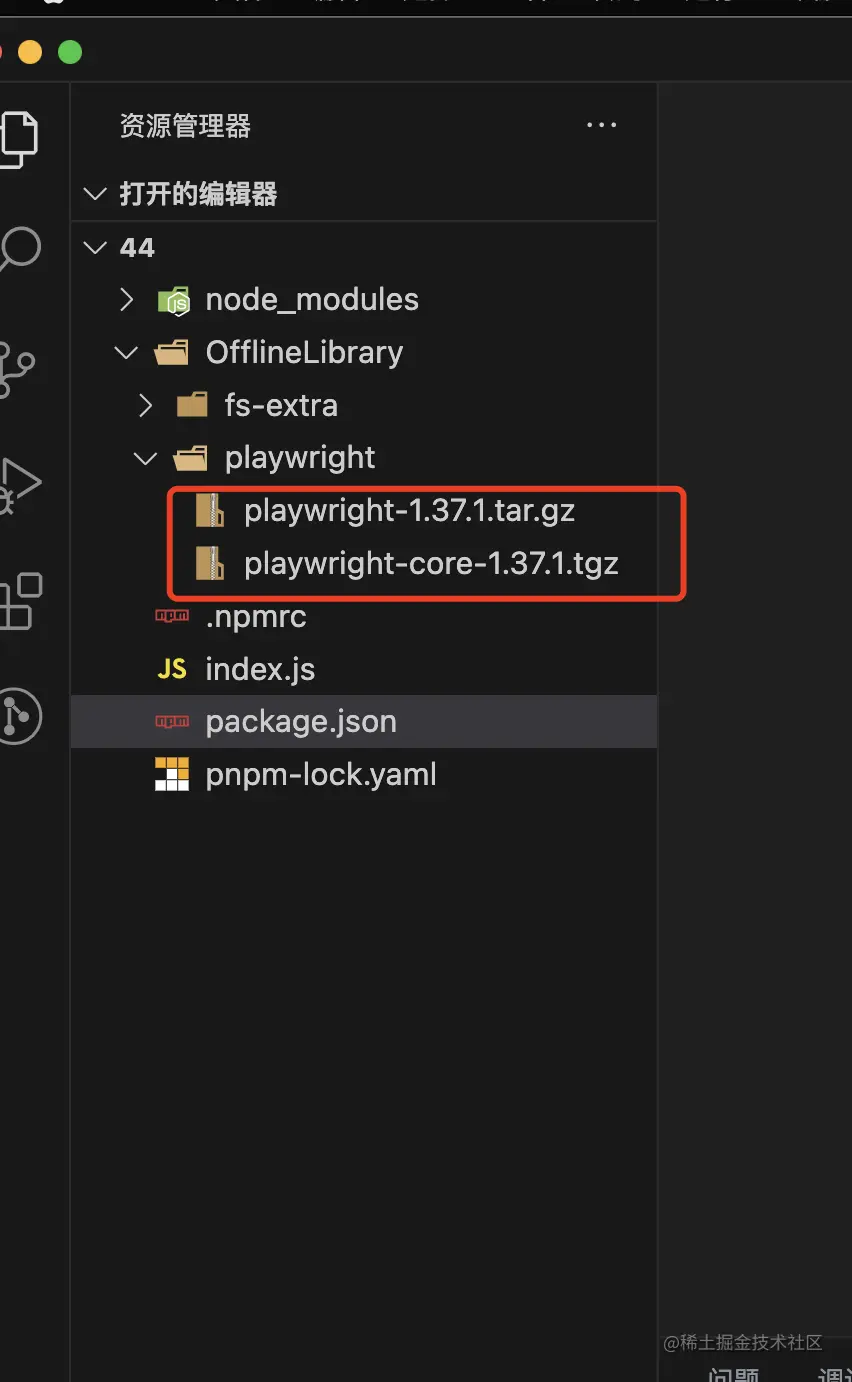This screenshot has height=1382, width=852.
Task: Open the Explorer view in activity bar
Action: 20,136
